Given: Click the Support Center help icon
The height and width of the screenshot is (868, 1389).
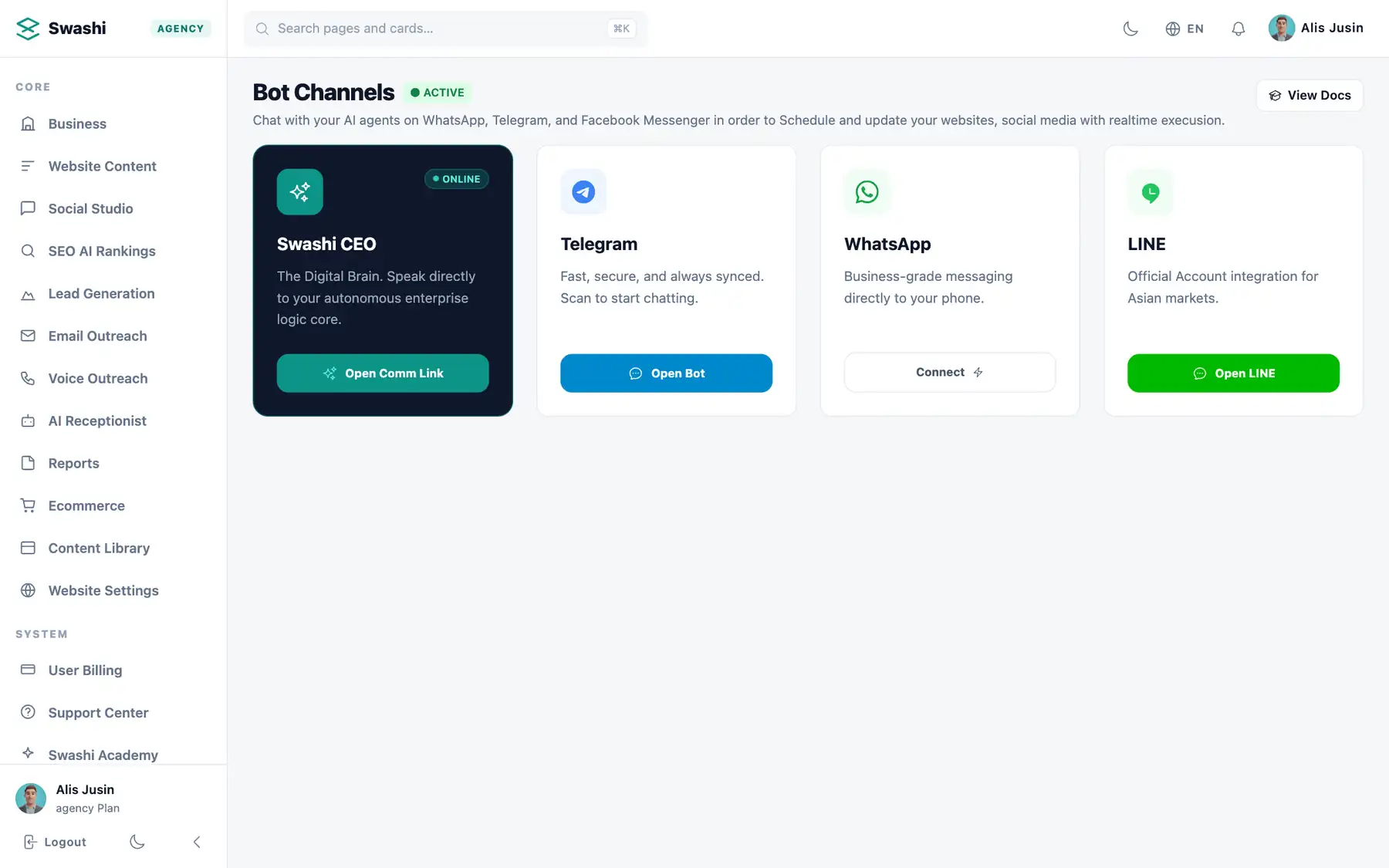Looking at the screenshot, I should [x=28, y=712].
